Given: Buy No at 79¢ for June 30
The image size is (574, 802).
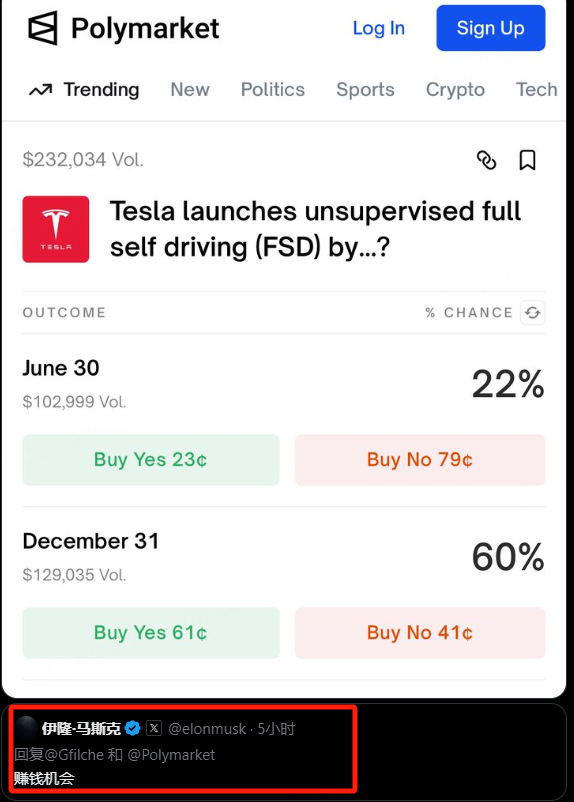Looking at the screenshot, I should (x=420, y=460).
